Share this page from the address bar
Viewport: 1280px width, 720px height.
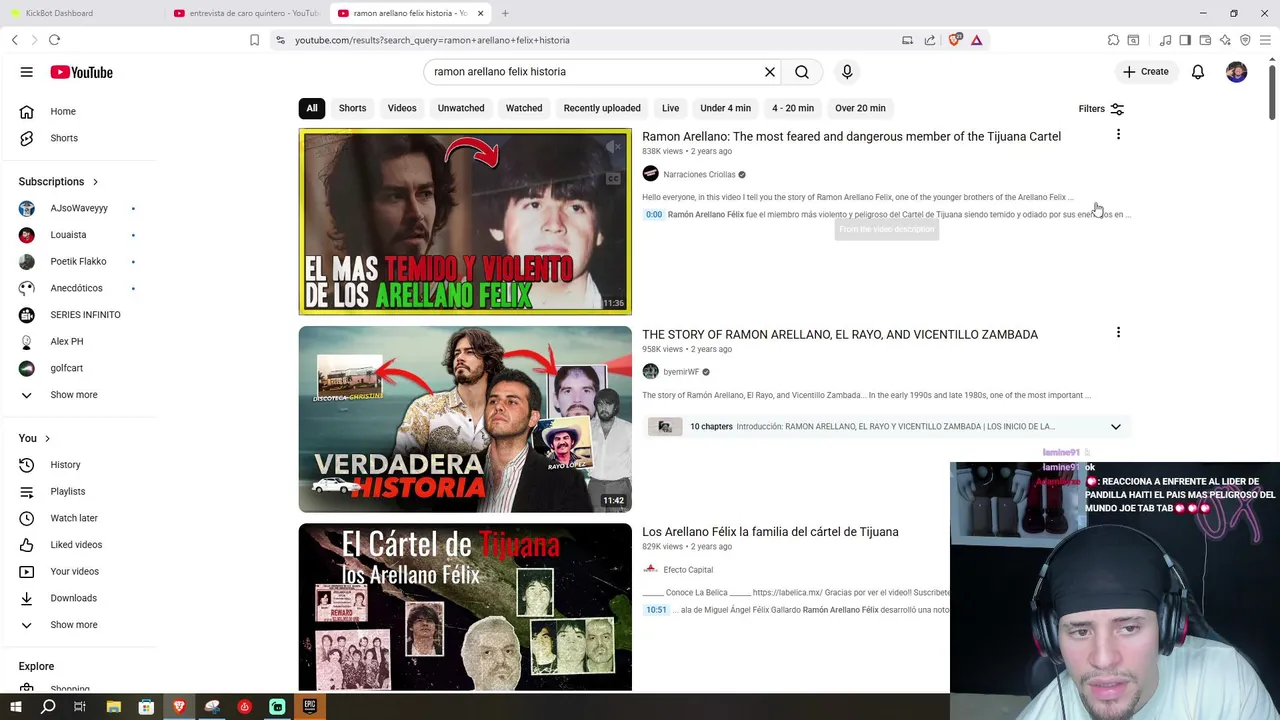[x=930, y=40]
